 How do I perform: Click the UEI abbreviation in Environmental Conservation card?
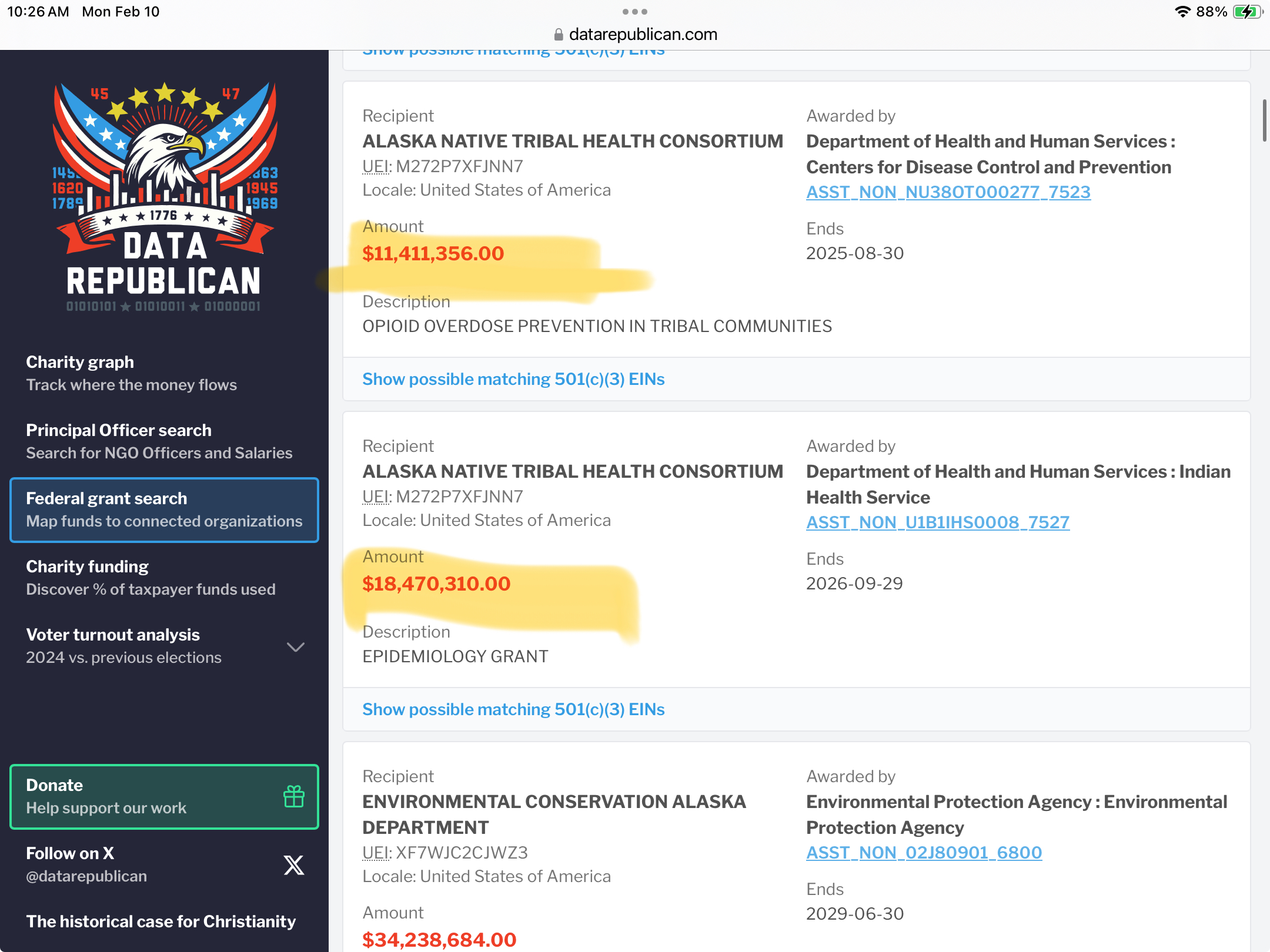tap(376, 853)
